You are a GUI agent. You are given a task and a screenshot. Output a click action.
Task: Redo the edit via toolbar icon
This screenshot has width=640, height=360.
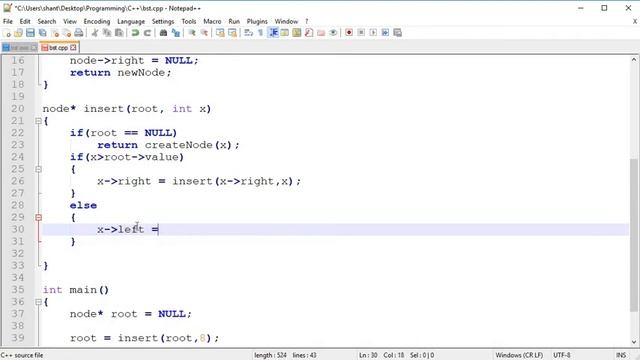click(x=147, y=33)
